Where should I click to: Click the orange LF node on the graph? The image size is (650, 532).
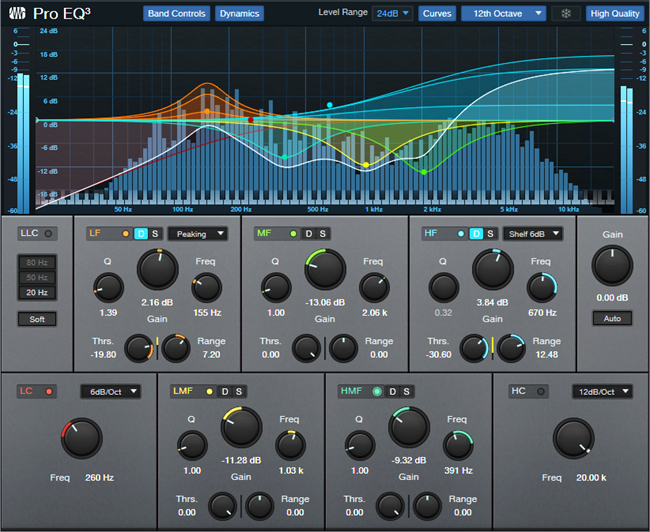point(207,112)
